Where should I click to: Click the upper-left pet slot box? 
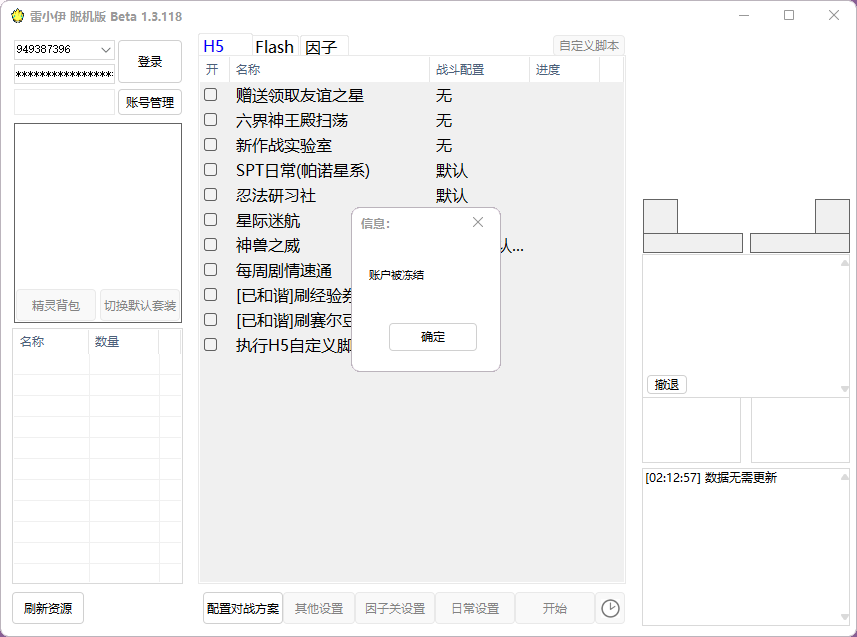tap(660, 217)
